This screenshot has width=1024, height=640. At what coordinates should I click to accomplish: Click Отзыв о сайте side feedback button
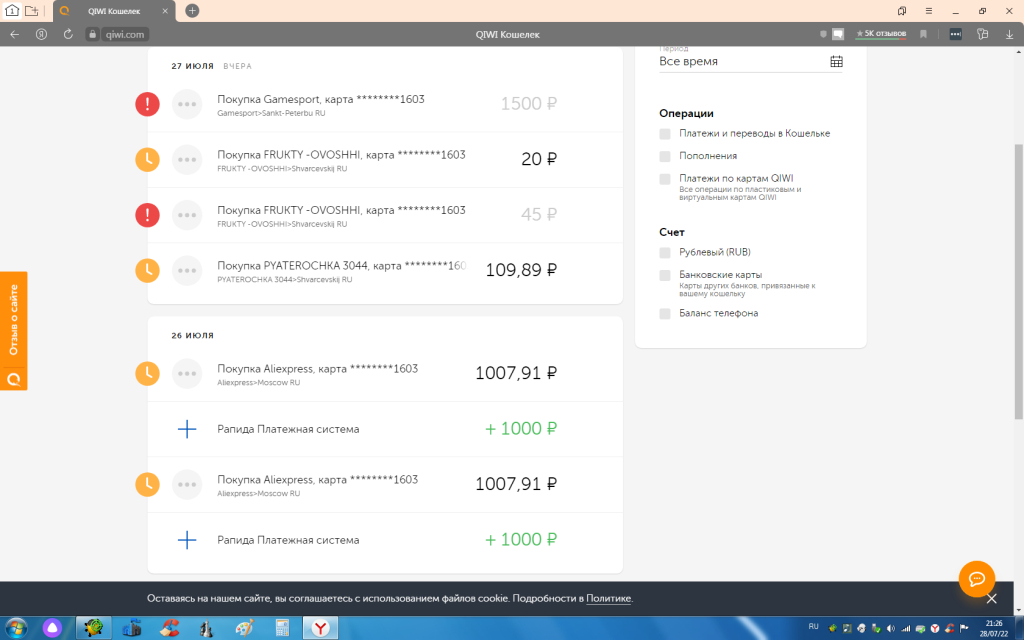coord(14,330)
